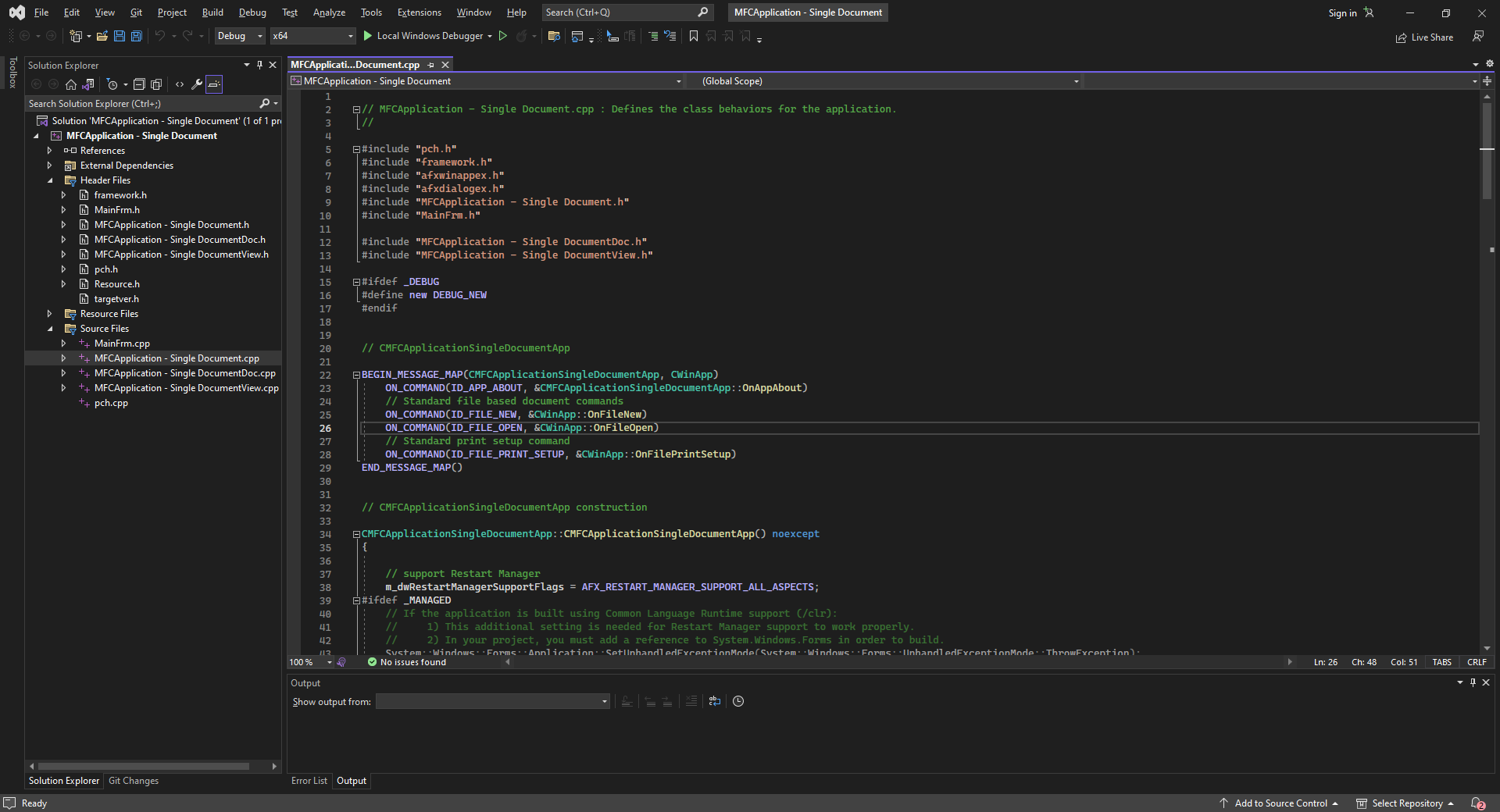This screenshot has width=1500, height=812.
Task: Select MainFrm.cpp in Source Files
Action: (122, 344)
